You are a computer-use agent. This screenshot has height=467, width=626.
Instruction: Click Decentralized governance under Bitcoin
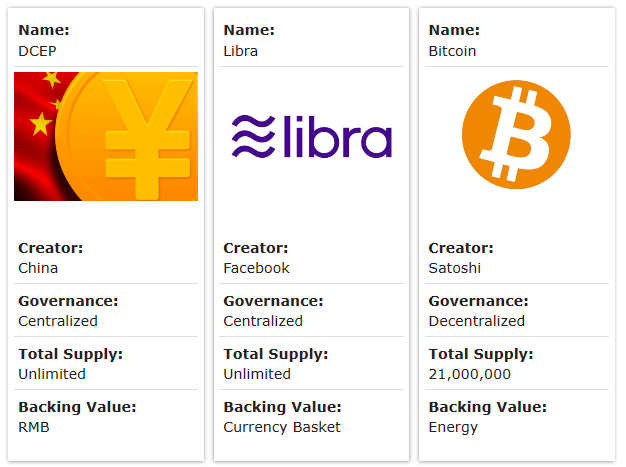[477, 321]
